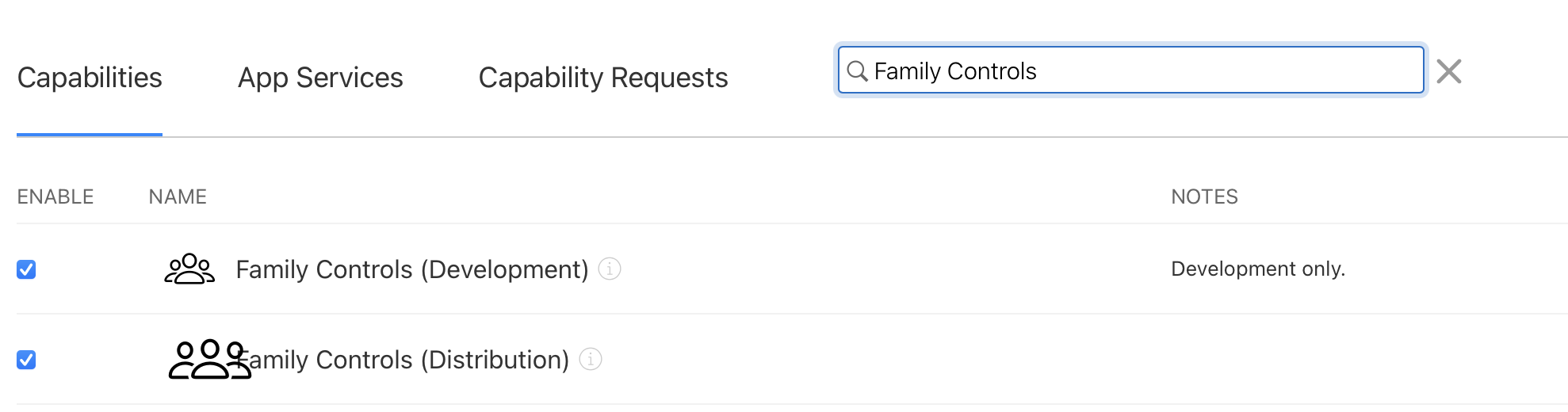1568x412 pixels.
Task: Uncheck Family Controls (Development) capability
Action: point(26,269)
